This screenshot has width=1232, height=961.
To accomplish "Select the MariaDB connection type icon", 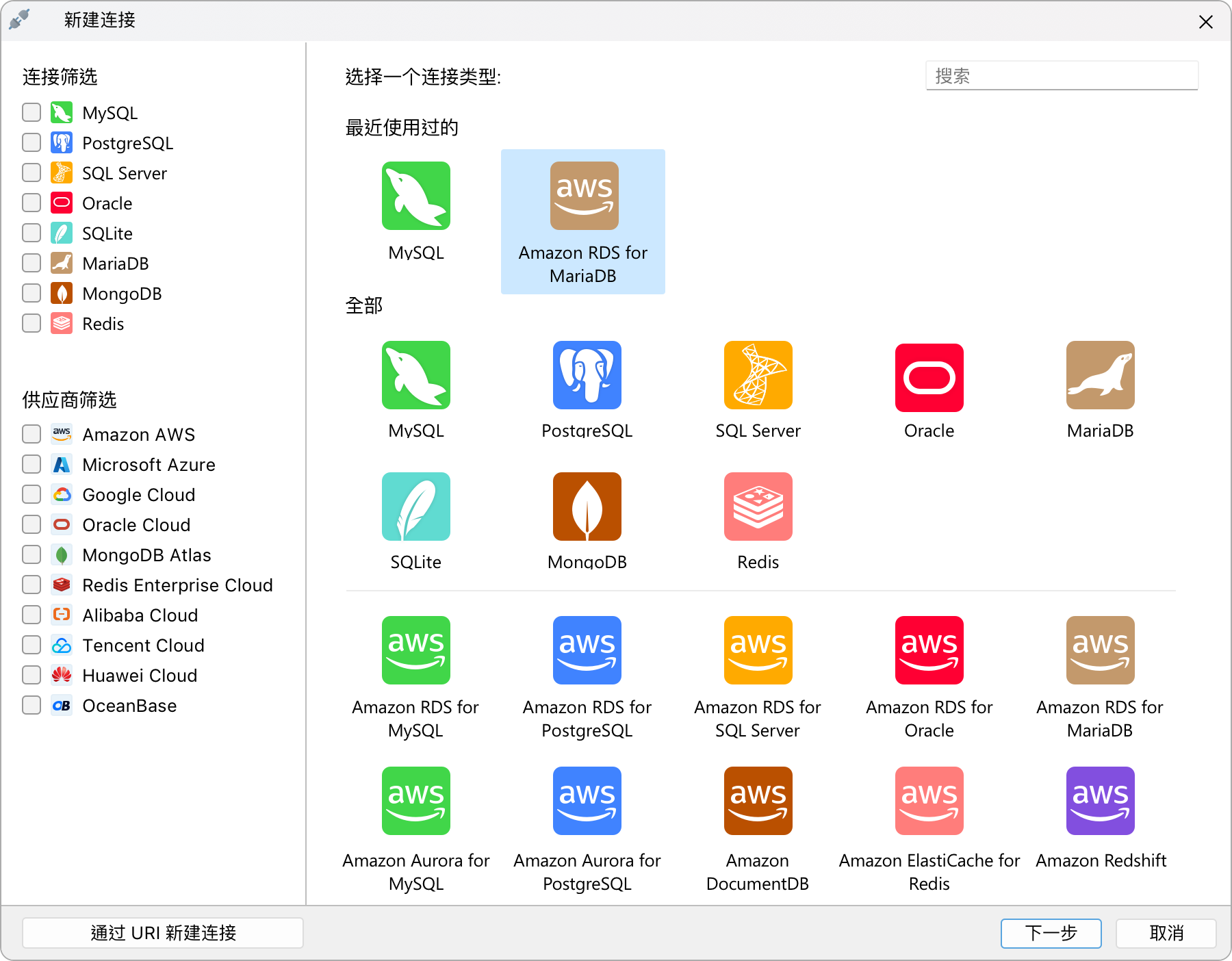I will 1100,375.
